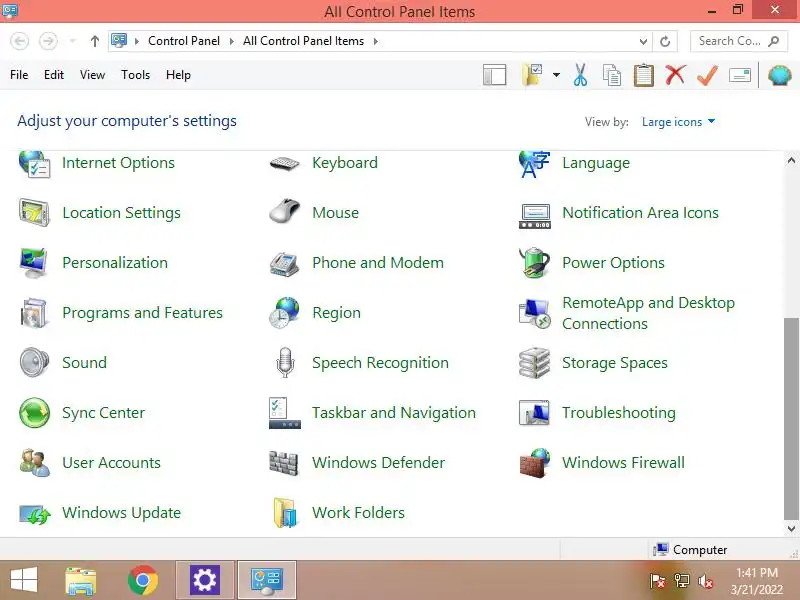
Task: Open the Tools menu
Action: [x=135, y=75]
